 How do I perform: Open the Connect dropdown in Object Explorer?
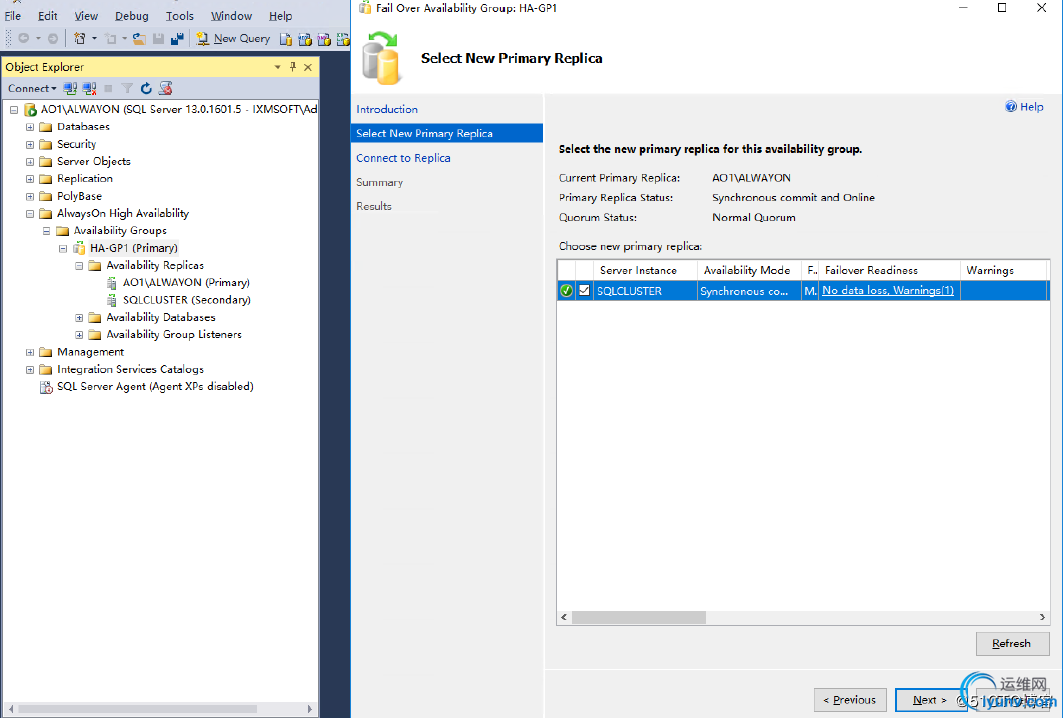[32, 88]
